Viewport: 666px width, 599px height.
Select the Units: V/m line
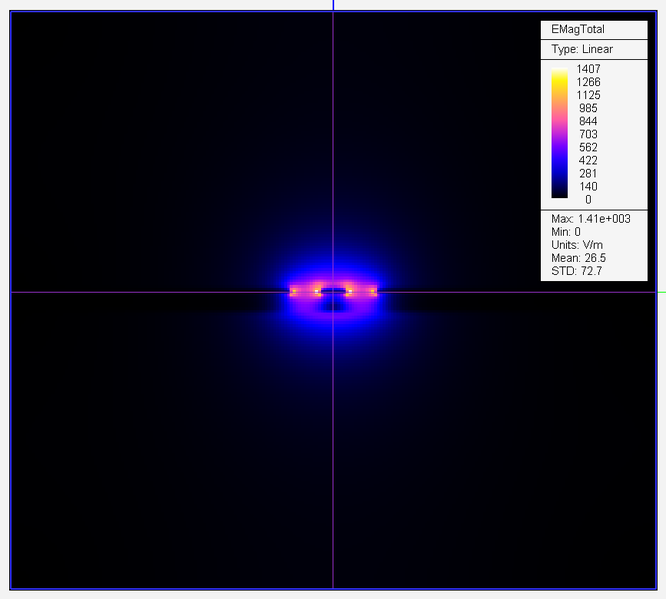pyautogui.click(x=578, y=245)
